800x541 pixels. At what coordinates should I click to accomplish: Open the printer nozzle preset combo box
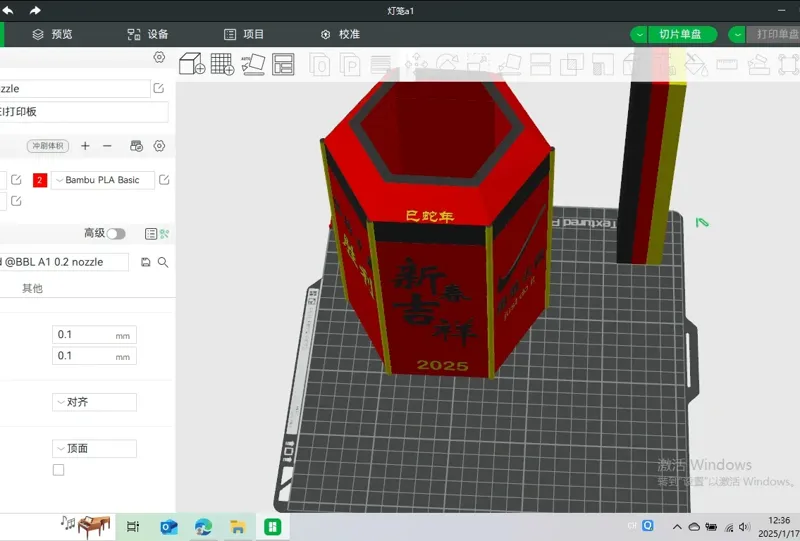[x=75, y=88]
